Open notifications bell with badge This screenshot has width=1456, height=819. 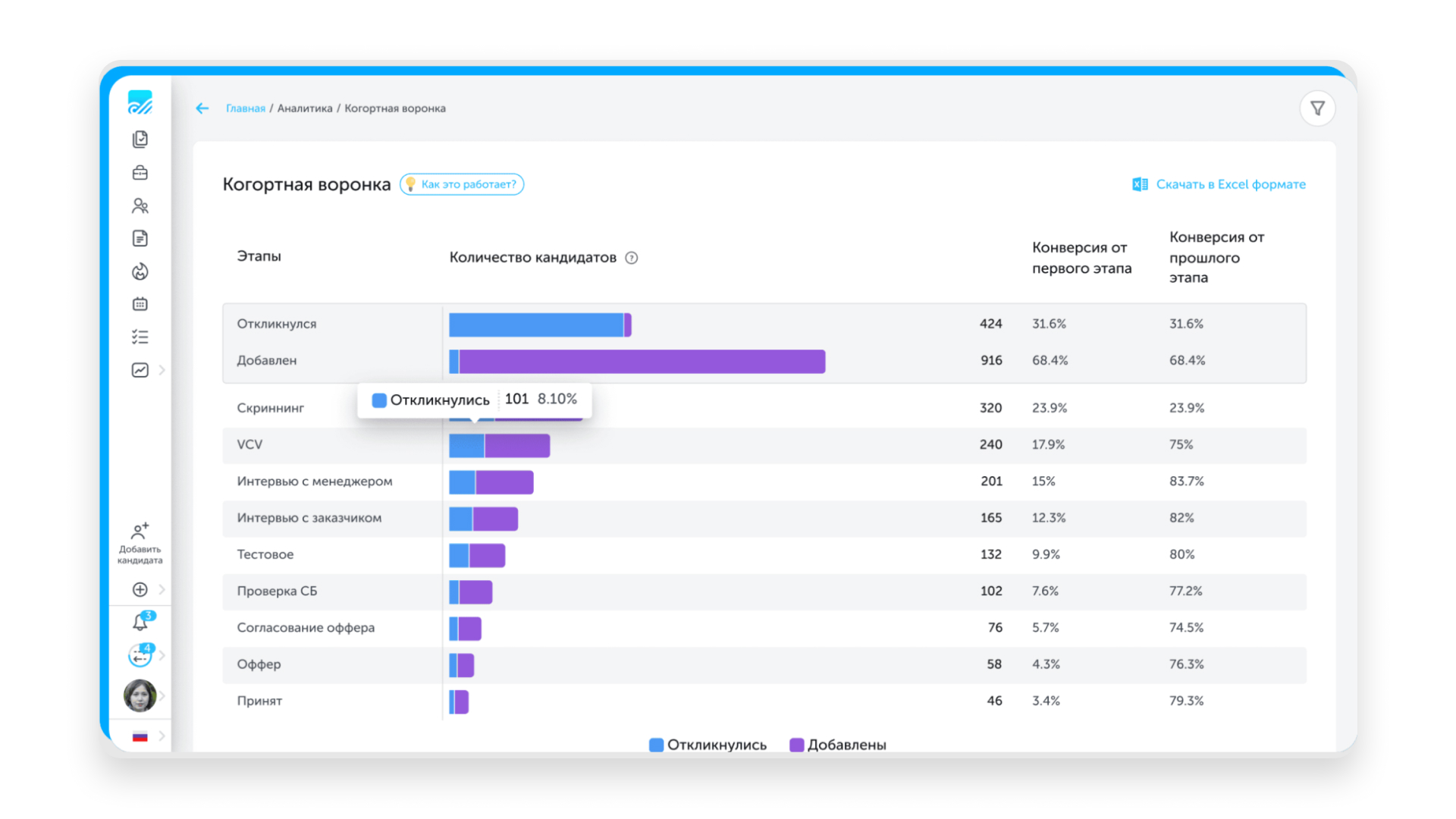click(x=140, y=623)
